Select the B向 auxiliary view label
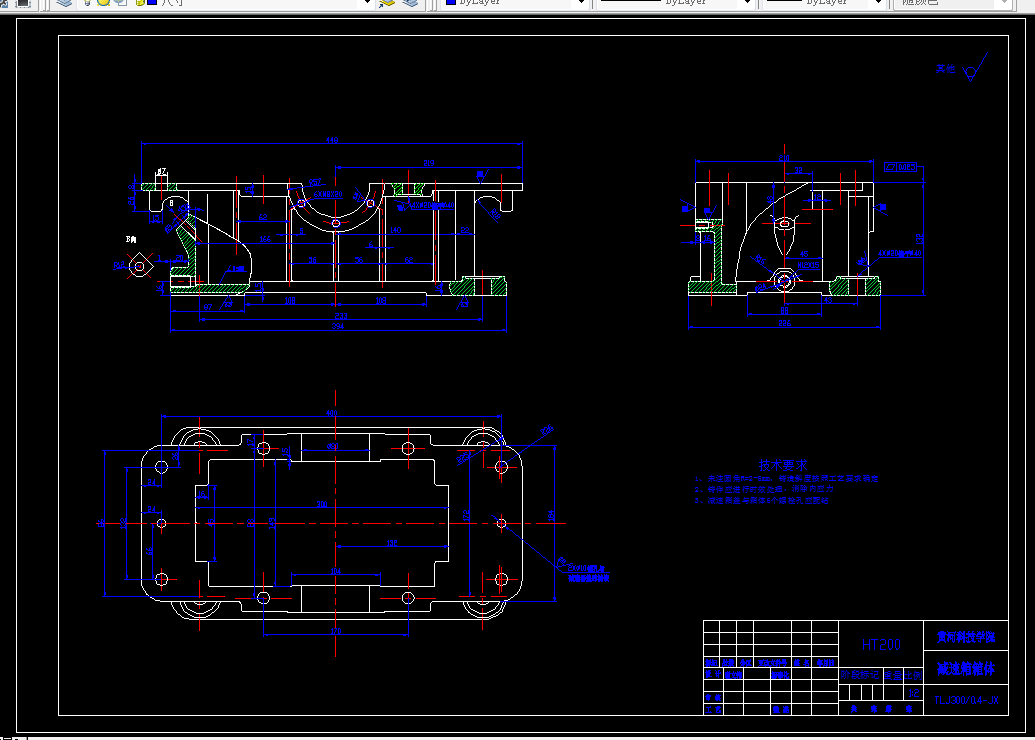 coord(131,239)
